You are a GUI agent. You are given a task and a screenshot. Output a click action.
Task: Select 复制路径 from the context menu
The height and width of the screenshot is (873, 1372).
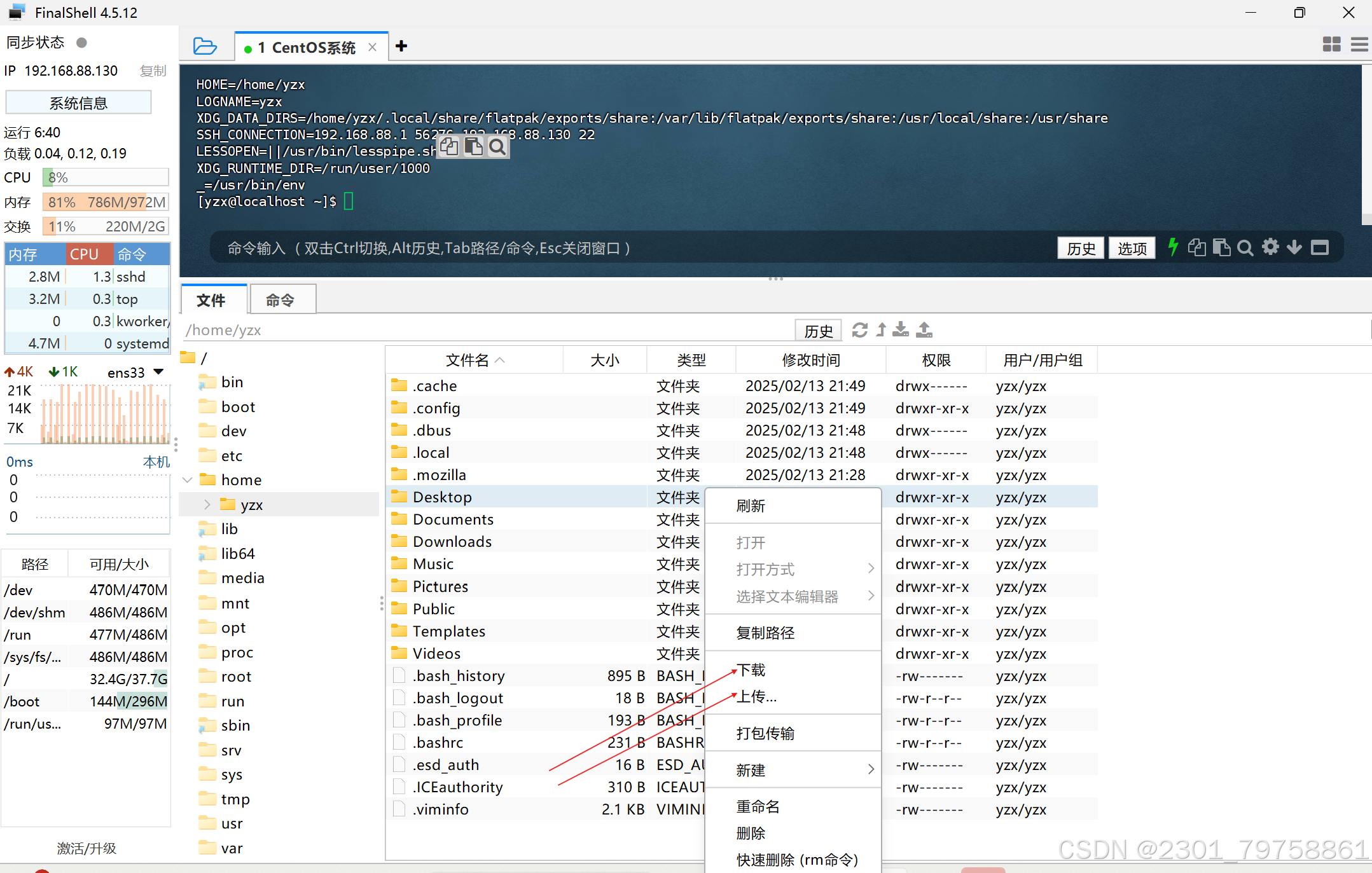tap(765, 633)
